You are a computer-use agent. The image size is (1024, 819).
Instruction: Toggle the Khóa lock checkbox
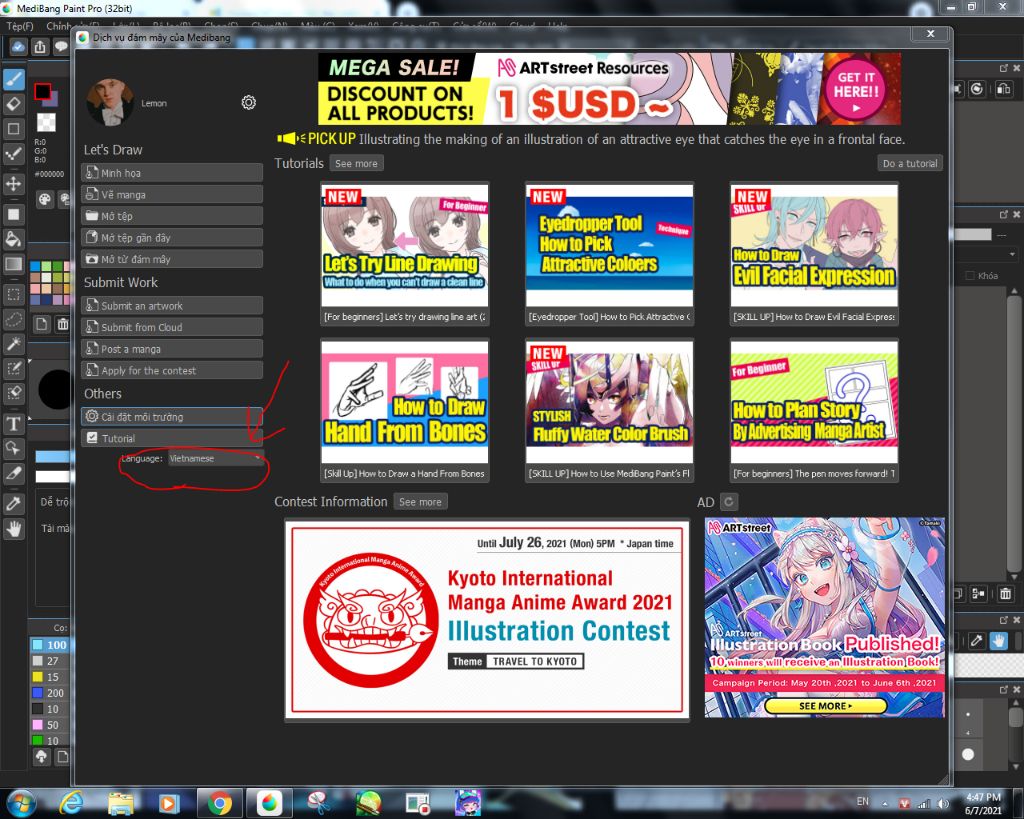(970, 276)
